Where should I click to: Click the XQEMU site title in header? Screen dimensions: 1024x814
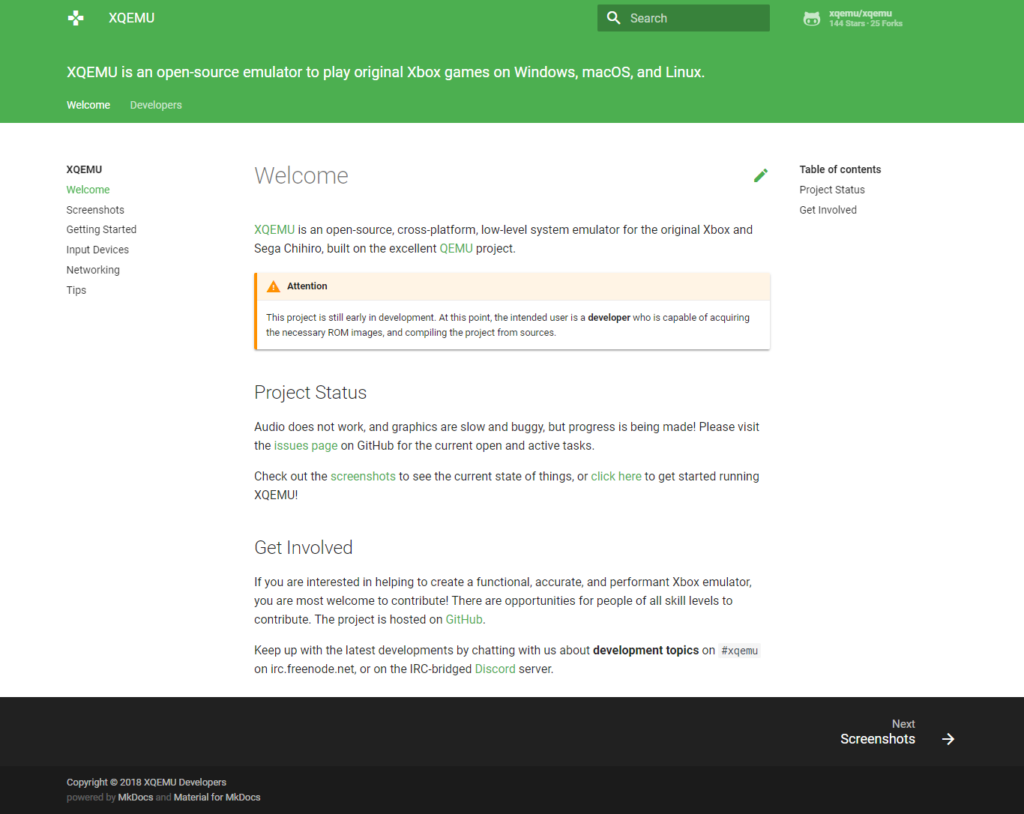[x=131, y=18]
